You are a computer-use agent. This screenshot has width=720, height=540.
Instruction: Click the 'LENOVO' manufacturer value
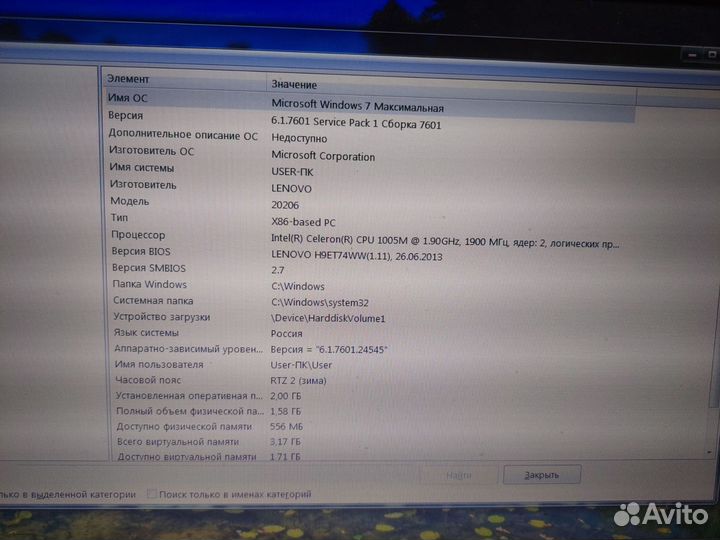tap(292, 189)
